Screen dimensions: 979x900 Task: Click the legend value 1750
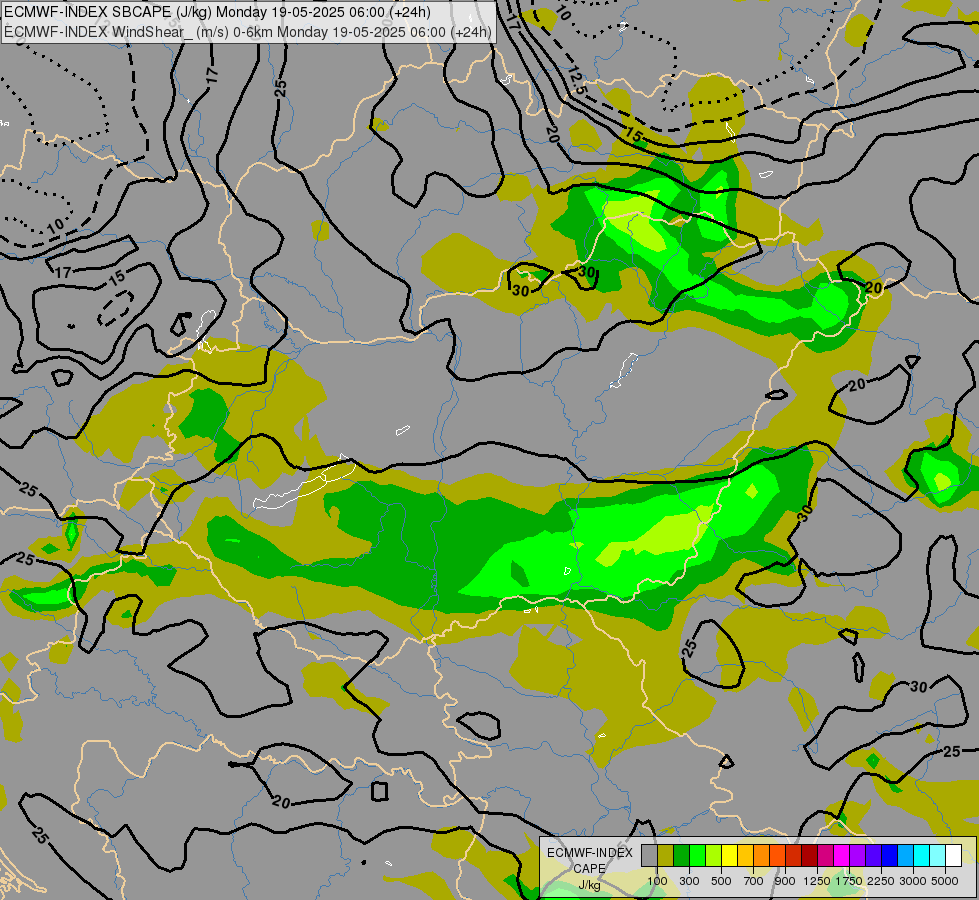click(849, 881)
